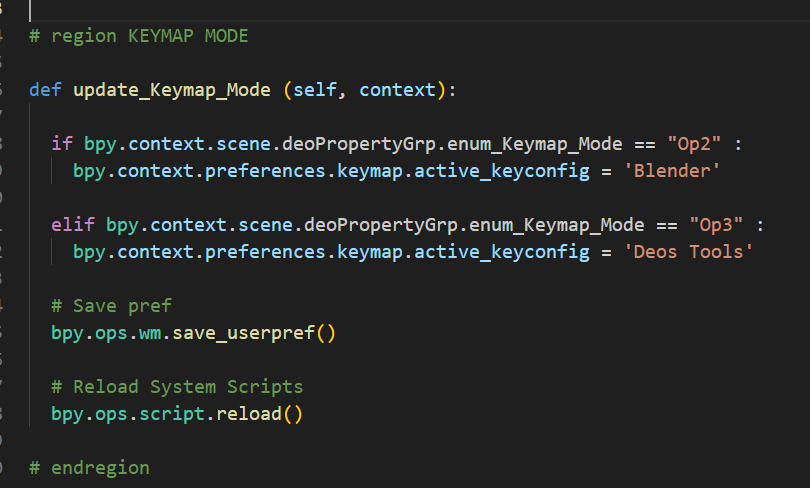Click the string 'Blender'
Screen dimensions: 810x488
point(672,171)
